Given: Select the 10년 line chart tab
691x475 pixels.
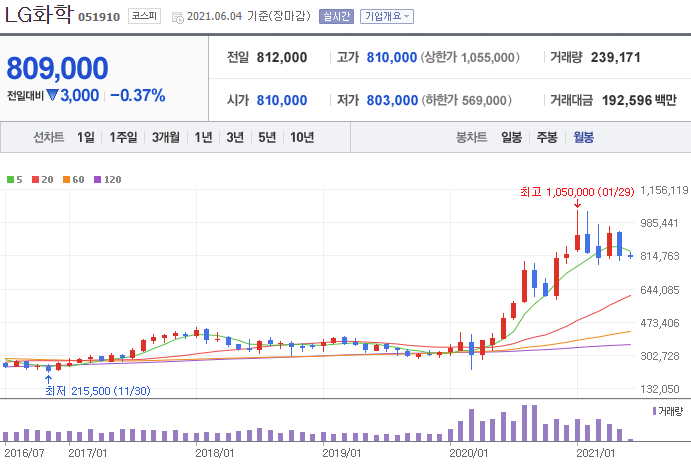Looking at the screenshot, I should (x=302, y=137).
